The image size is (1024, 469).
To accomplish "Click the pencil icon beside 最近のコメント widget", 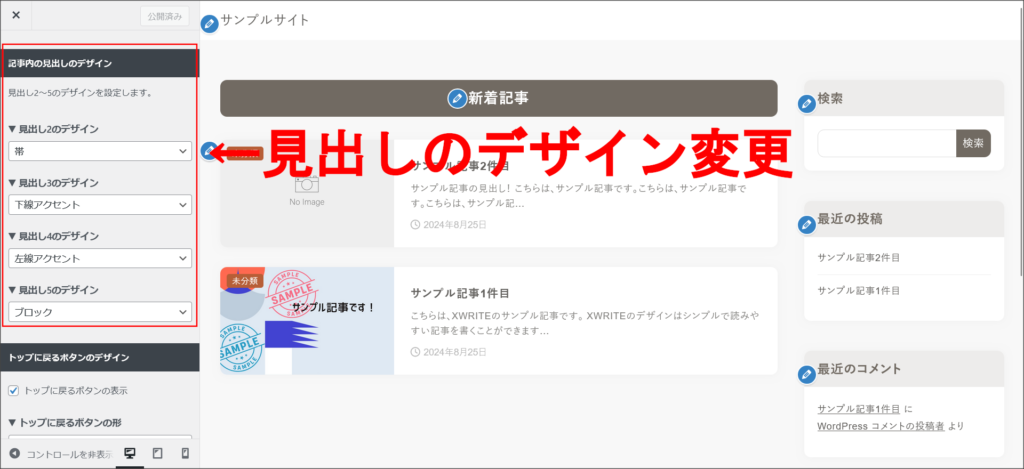I will pyautogui.click(x=807, y=375).
